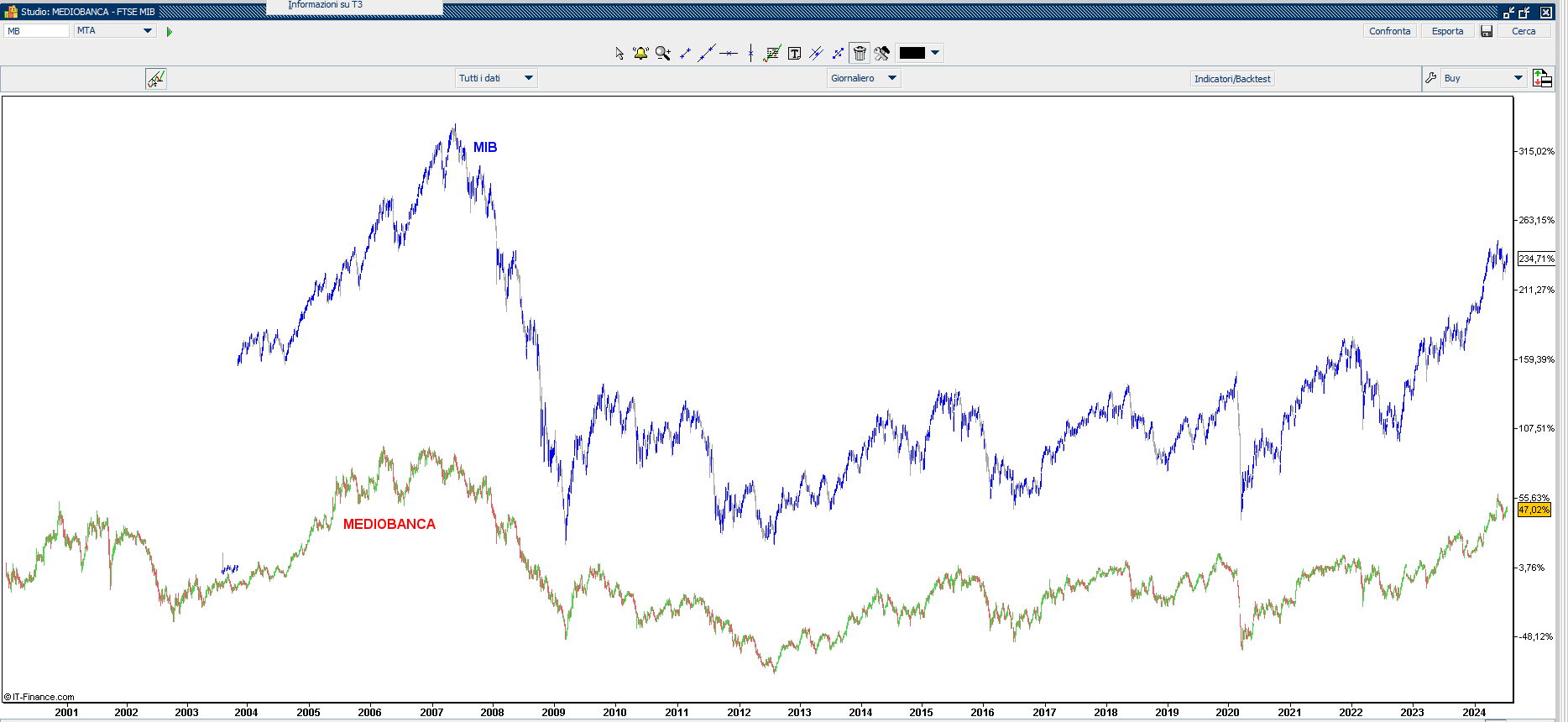Open the hammer and wrench settings tool

(881, 53)
